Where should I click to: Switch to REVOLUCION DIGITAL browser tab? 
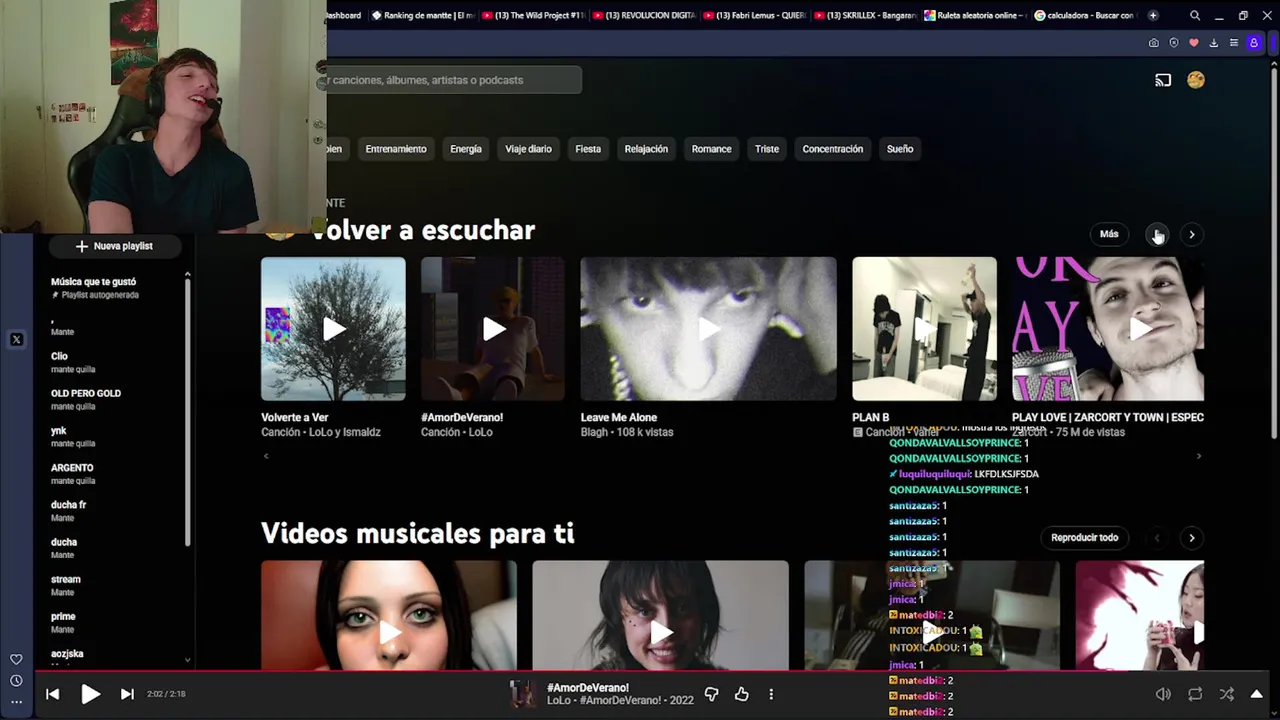click(x=643, y=15)
